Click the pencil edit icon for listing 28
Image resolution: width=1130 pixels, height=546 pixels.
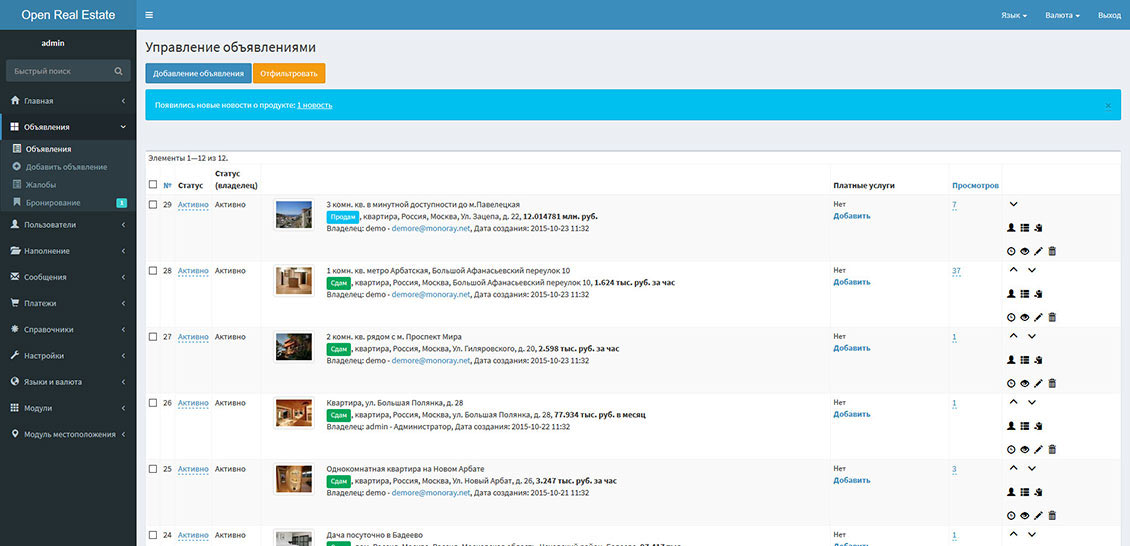pos(1038,317)
